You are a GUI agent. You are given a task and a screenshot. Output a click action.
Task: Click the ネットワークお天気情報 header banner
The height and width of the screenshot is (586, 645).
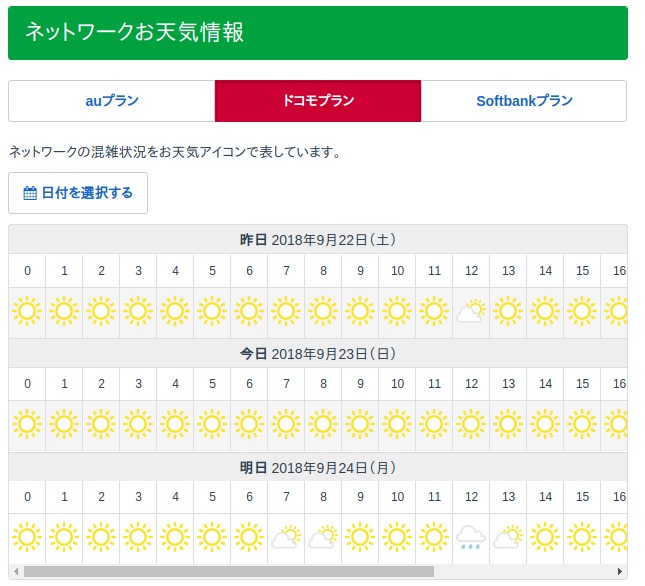pyautogui.click(x=318, y=33)
